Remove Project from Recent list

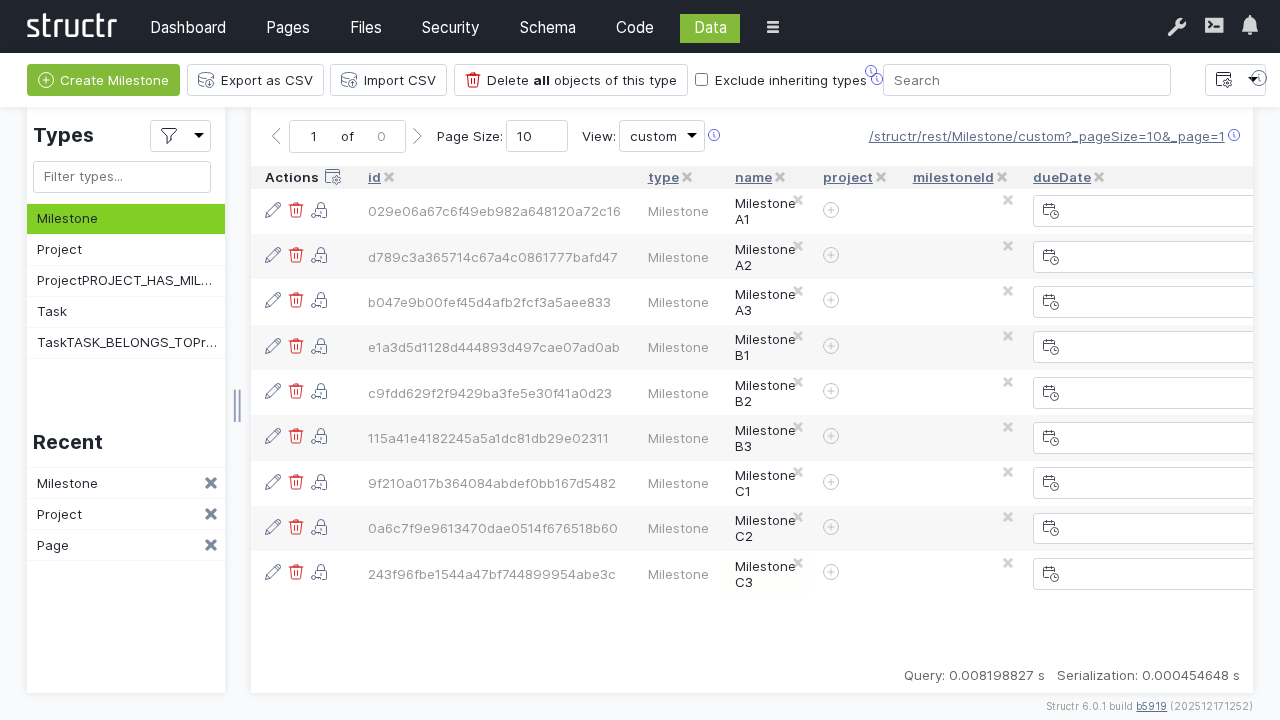(x=211, y=514)
